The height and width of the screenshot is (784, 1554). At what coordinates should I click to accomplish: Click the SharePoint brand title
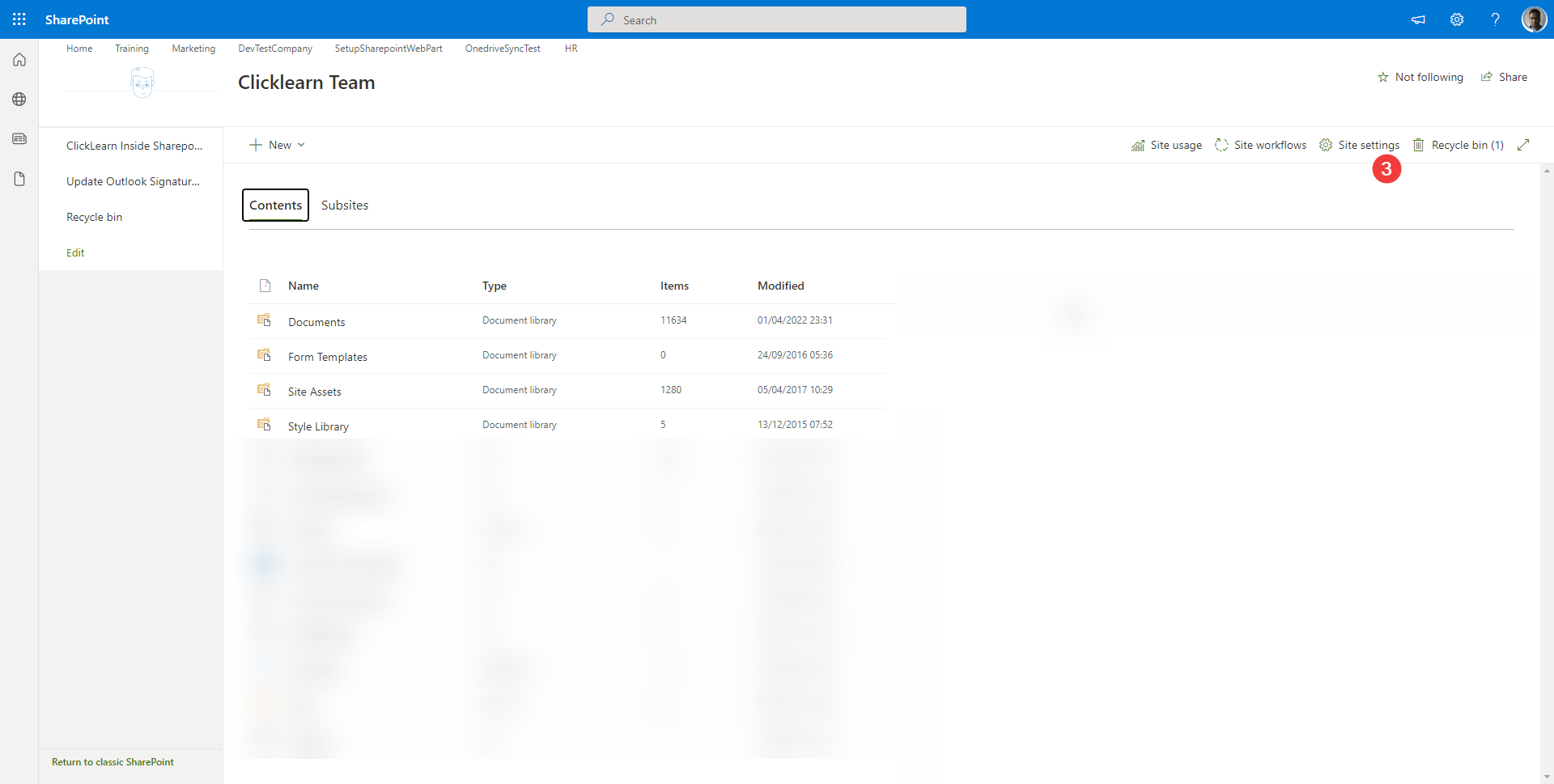click(77, 19)
